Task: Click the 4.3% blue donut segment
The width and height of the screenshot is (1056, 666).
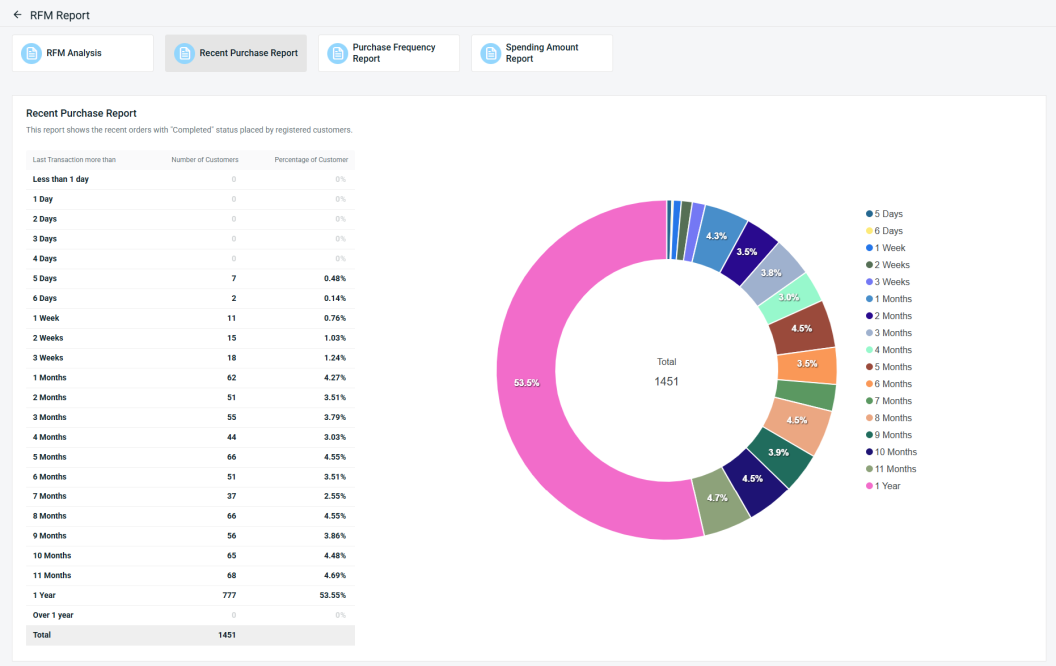Action: pos(716,236)
